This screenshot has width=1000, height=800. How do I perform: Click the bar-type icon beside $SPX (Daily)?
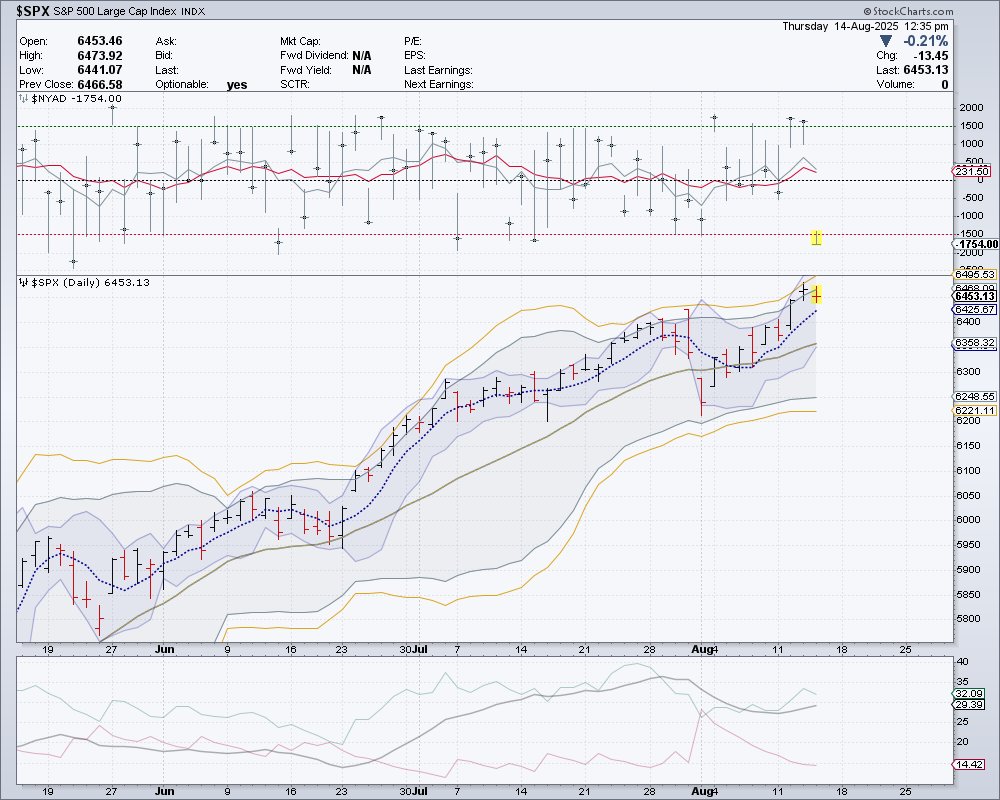24,282
